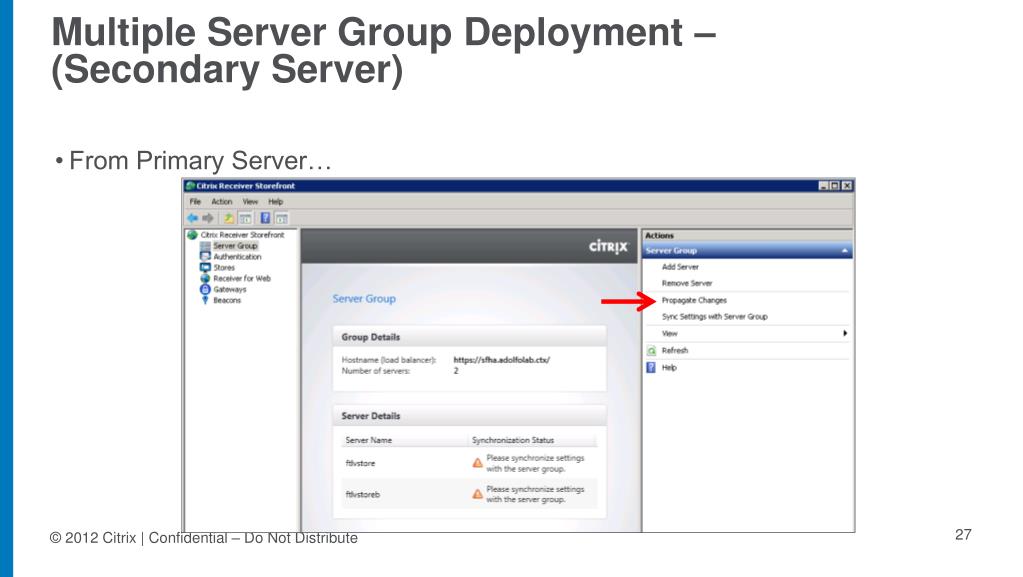Screen dimensions: 1023x577
Task: Click the slide page number 27
Action: pos(963,535)
